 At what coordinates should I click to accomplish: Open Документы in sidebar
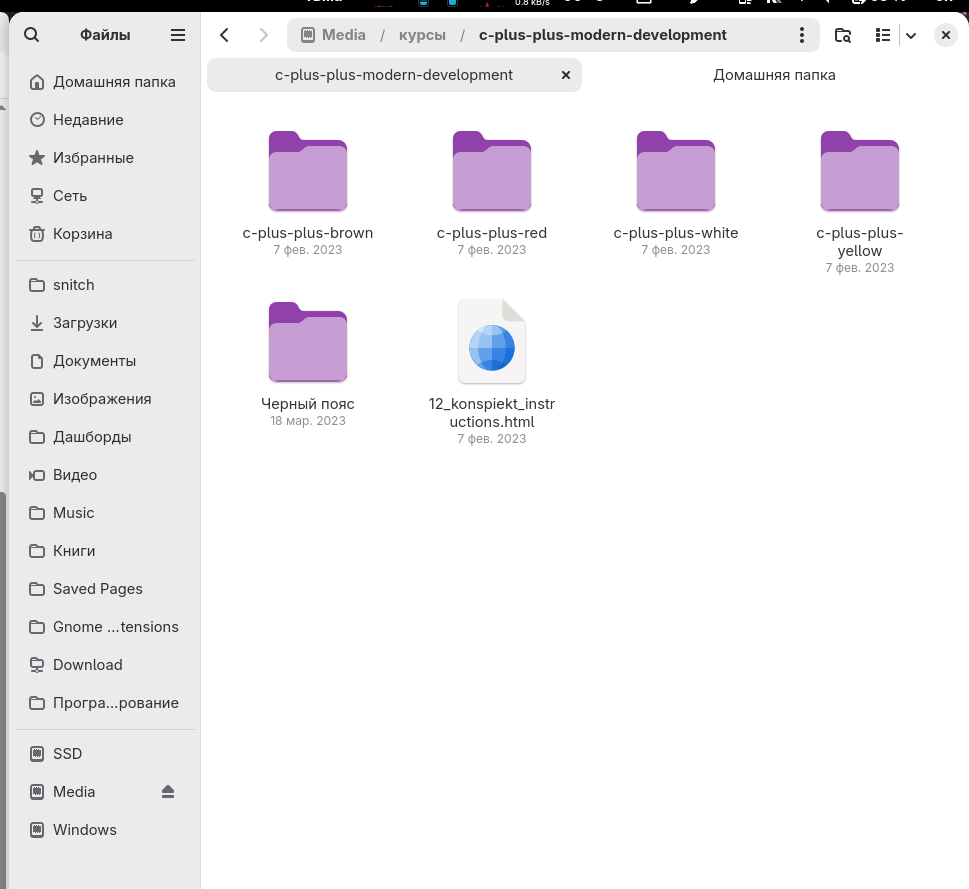tap(105, 361)
